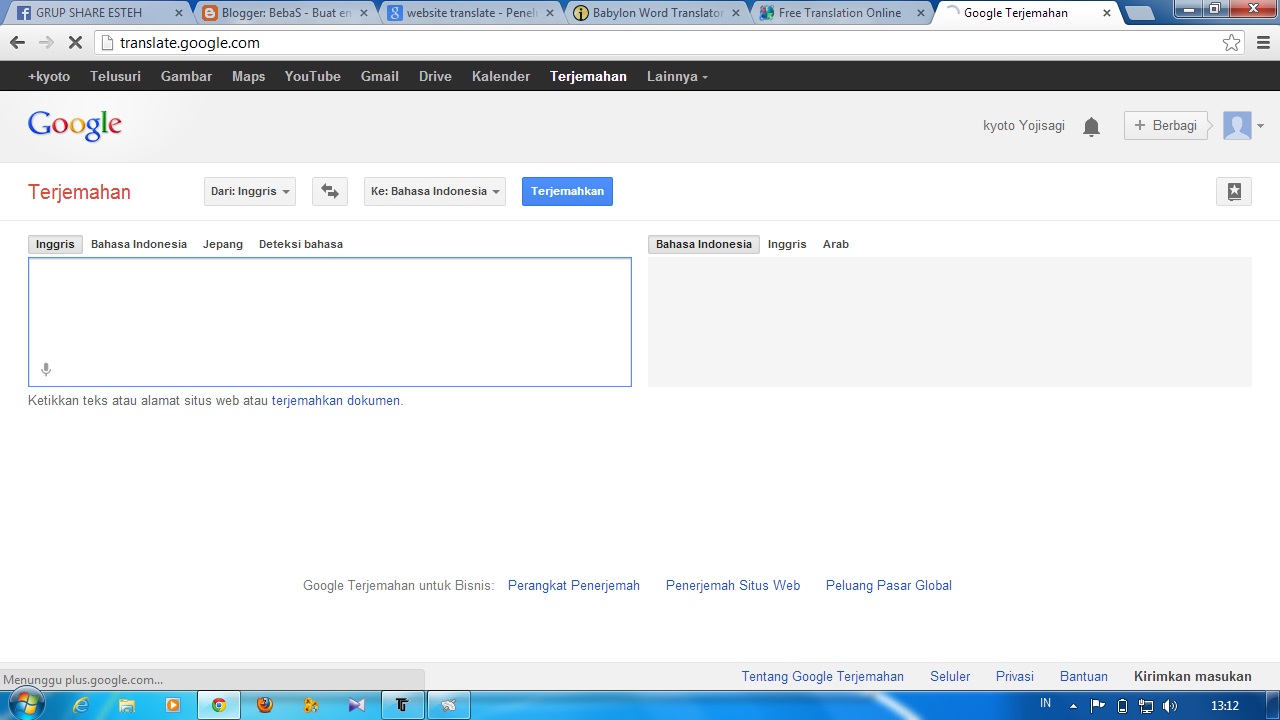1280x720 pixels.
Task: Click the microphone voice input icon
Action: [x=46, y=370]
